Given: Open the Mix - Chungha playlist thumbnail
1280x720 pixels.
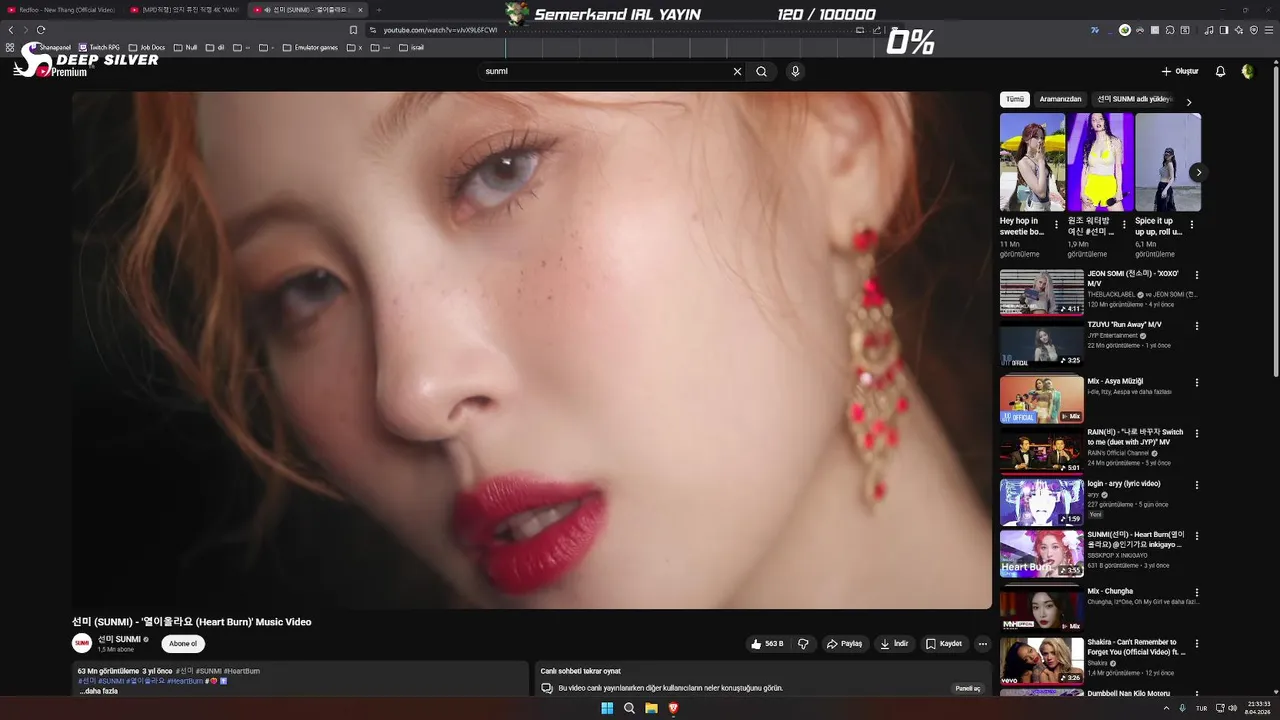Looking at the screenshot, I should (x=1042, y=609).
